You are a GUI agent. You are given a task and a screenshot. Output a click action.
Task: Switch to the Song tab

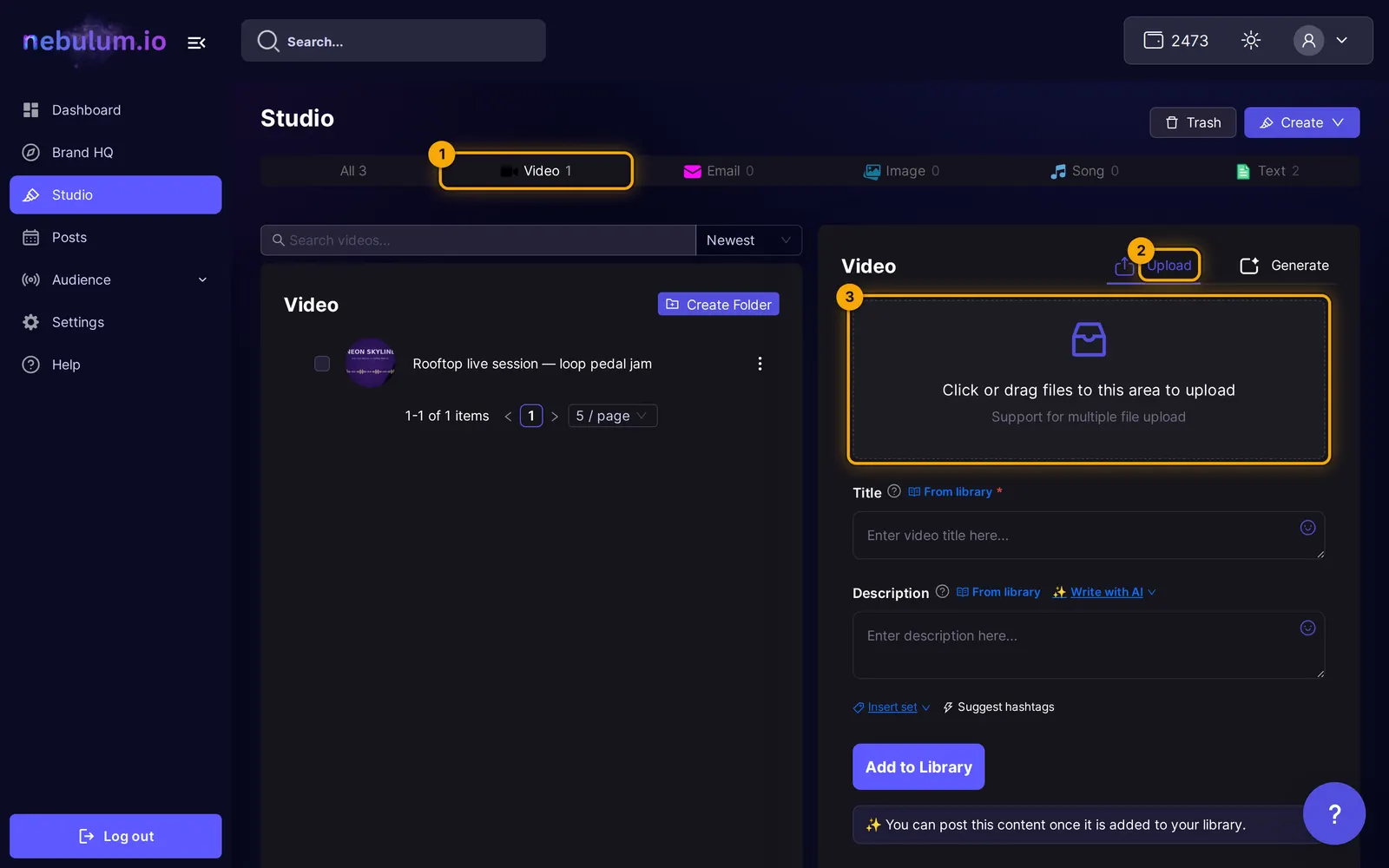(x=1084, y=171)
